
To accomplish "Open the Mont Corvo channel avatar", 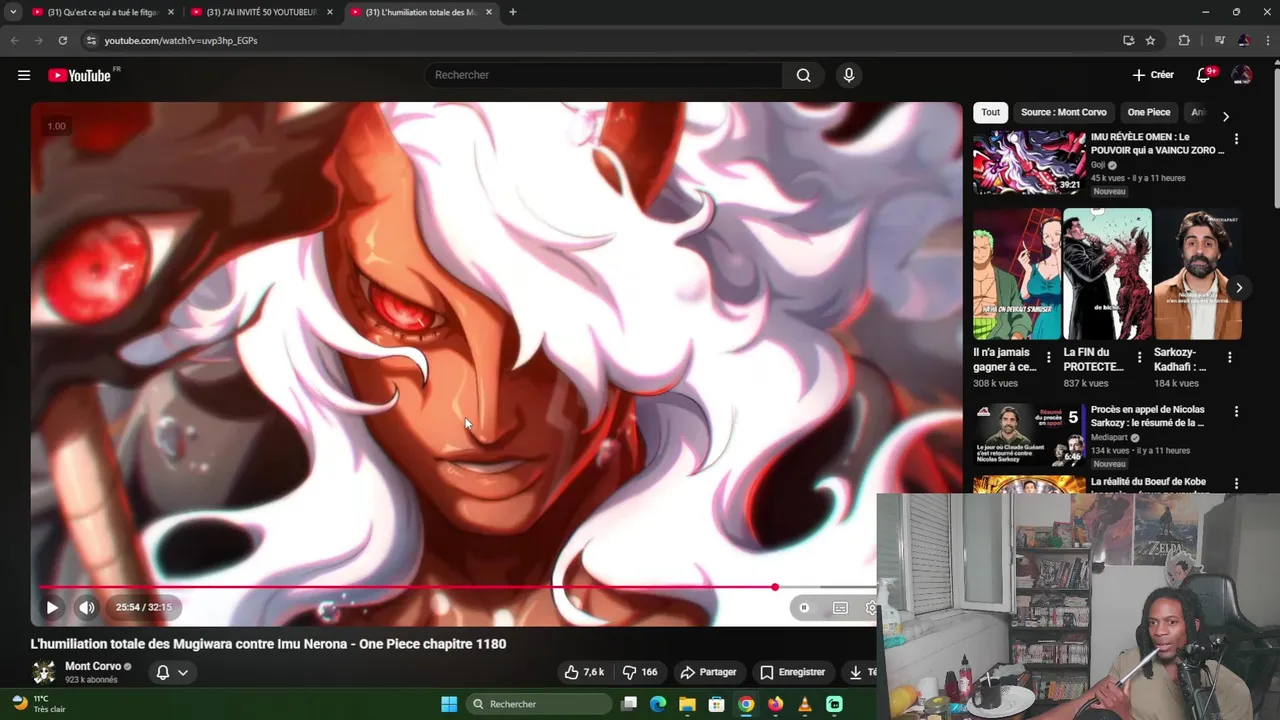I will pos(44,672).
